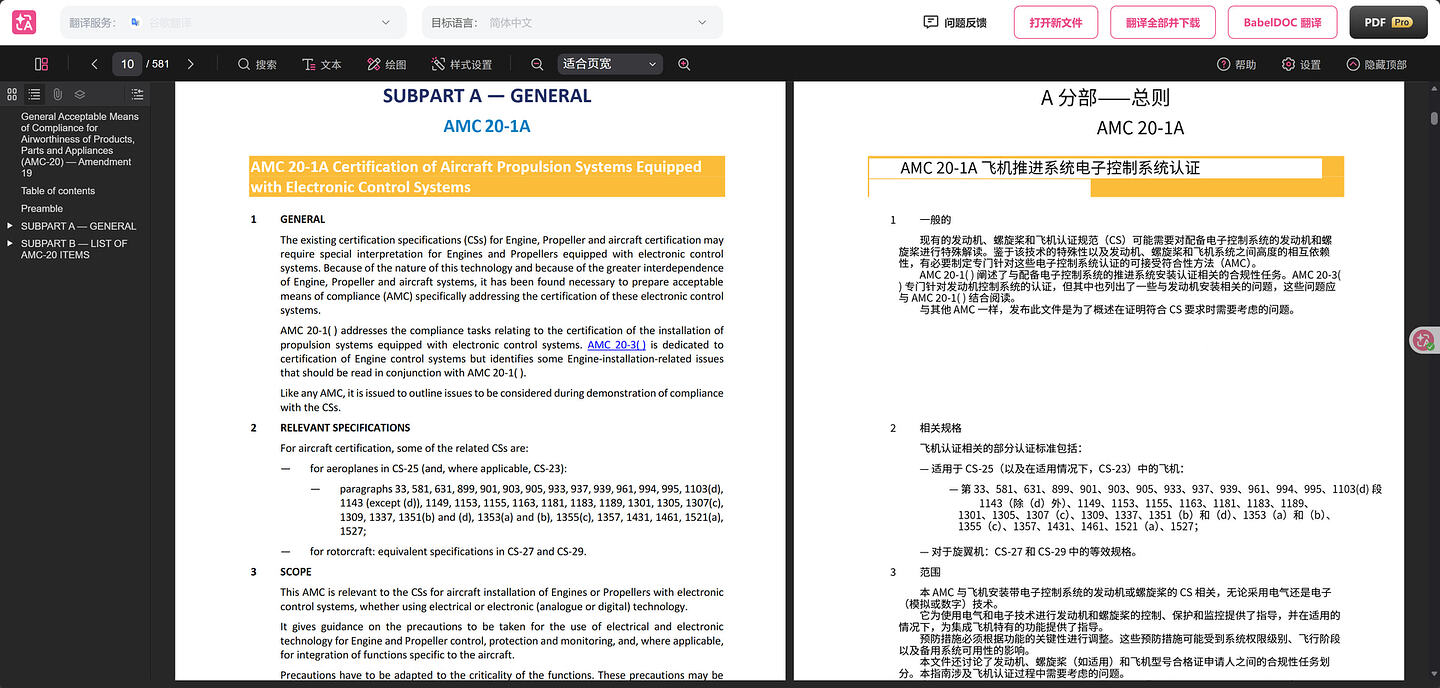This screenshot has height=688, width=1440.
Task: Show the layers panel in the sidebar
Action: click(x=80, y=94)
